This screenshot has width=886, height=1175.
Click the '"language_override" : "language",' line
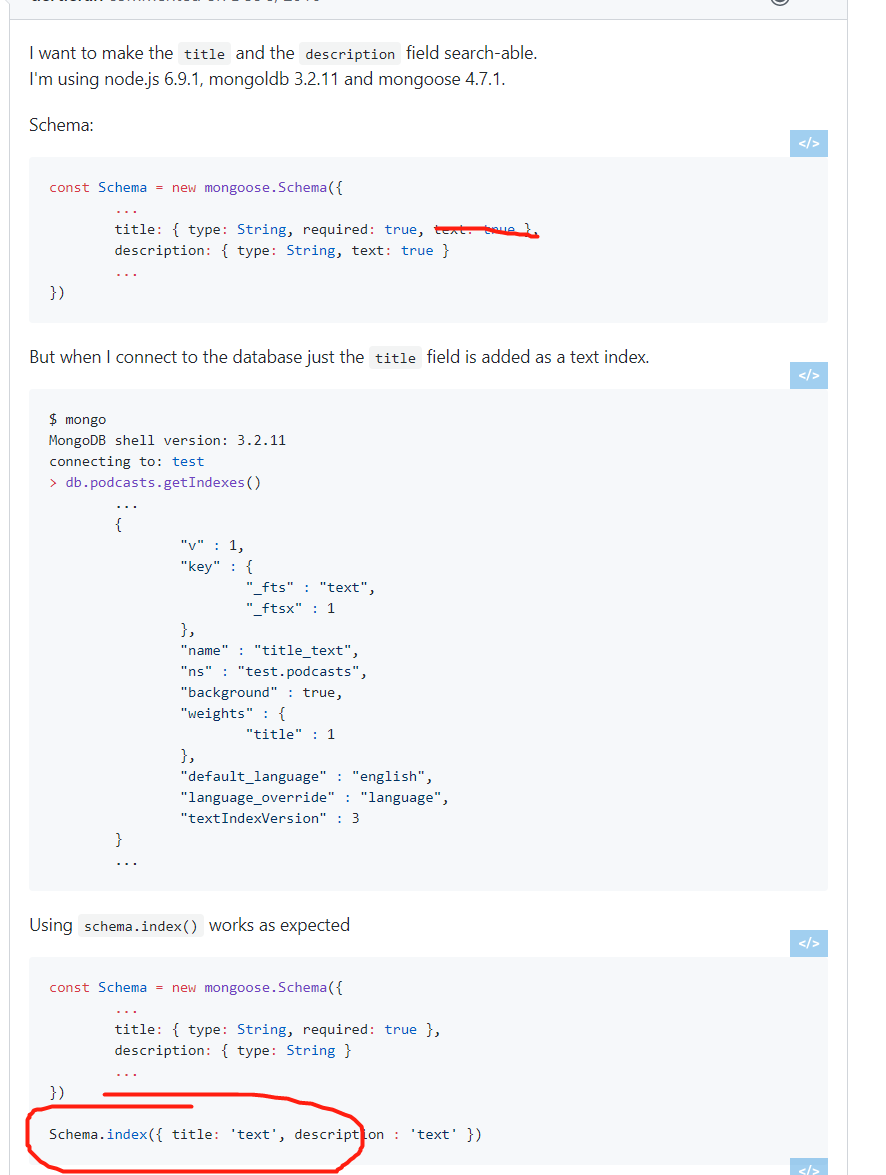click(314, 797)
